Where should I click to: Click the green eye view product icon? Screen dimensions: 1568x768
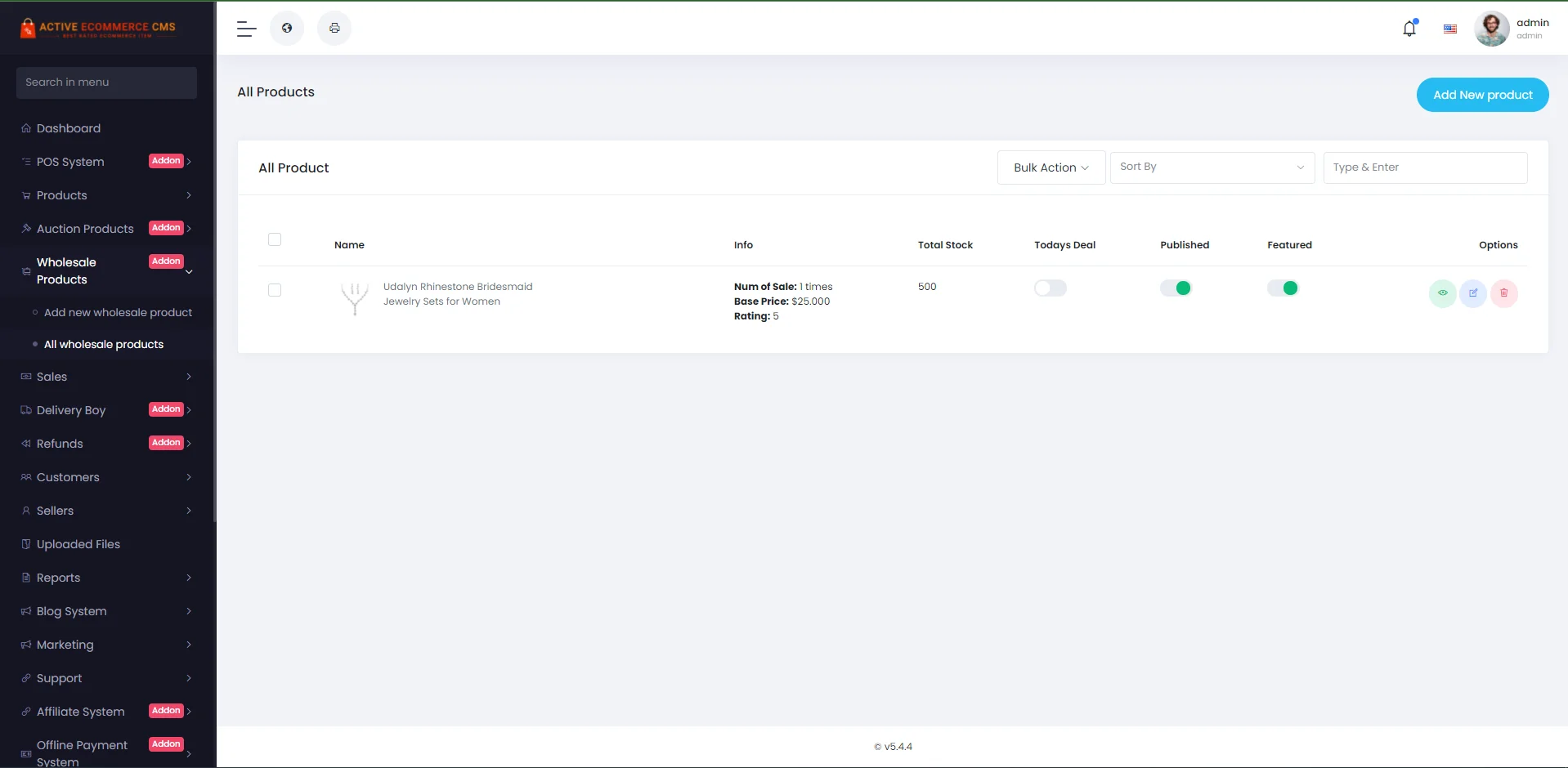click(1442, 293)
